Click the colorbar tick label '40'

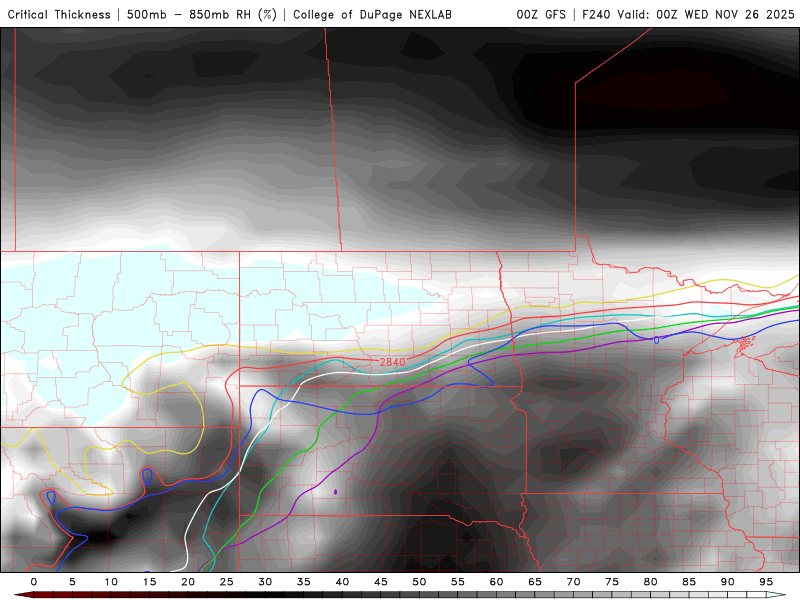pyautogui.click(x=342, y=582)
